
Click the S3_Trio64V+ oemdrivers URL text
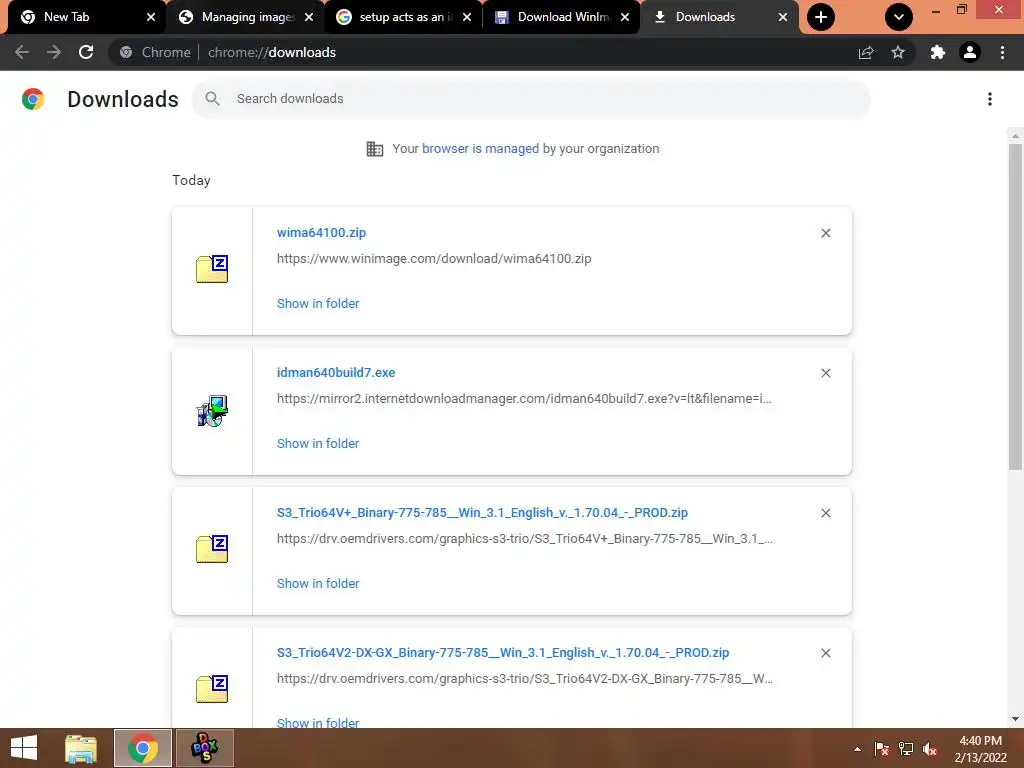tap(525, 539)
